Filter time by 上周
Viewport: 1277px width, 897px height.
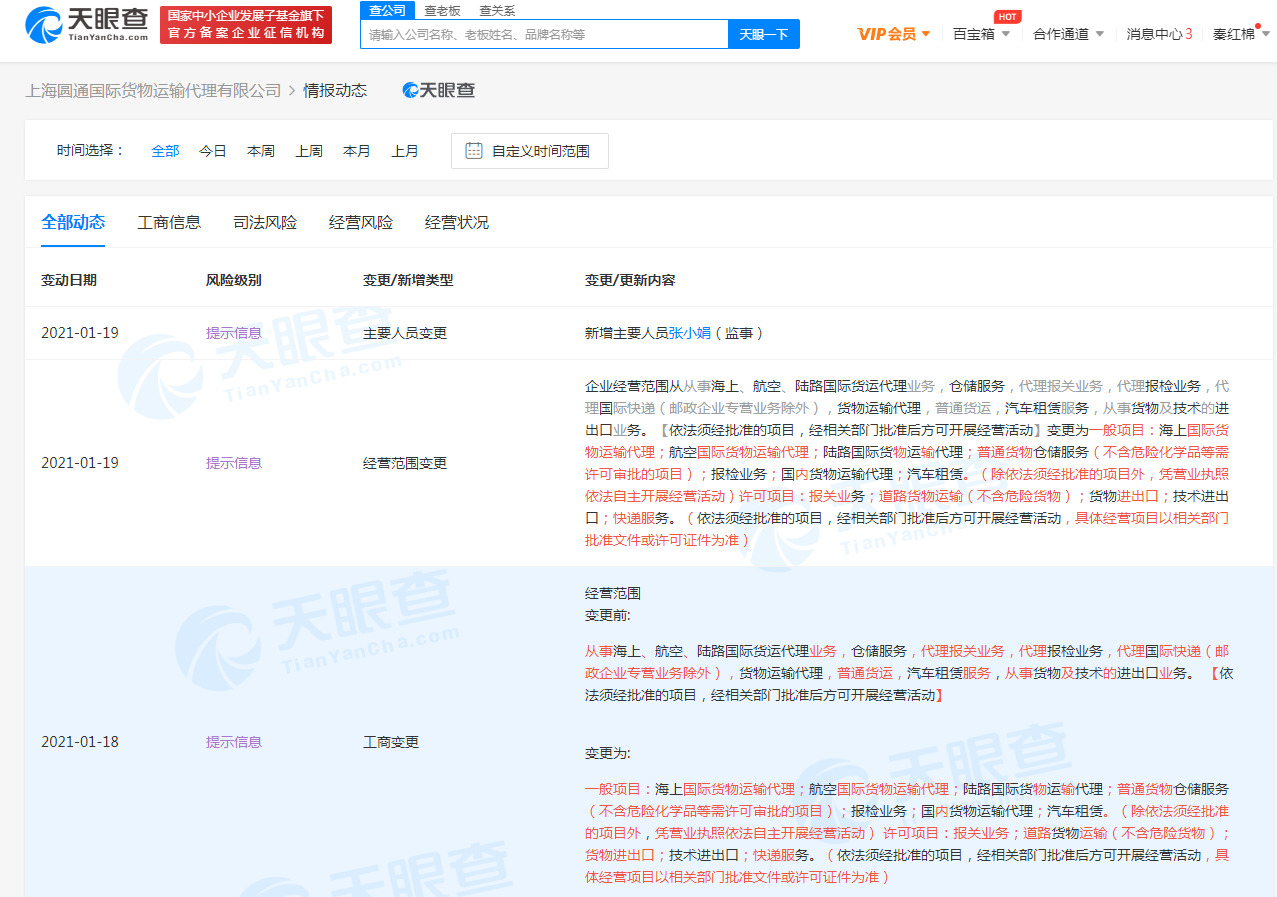pos(309,151)
